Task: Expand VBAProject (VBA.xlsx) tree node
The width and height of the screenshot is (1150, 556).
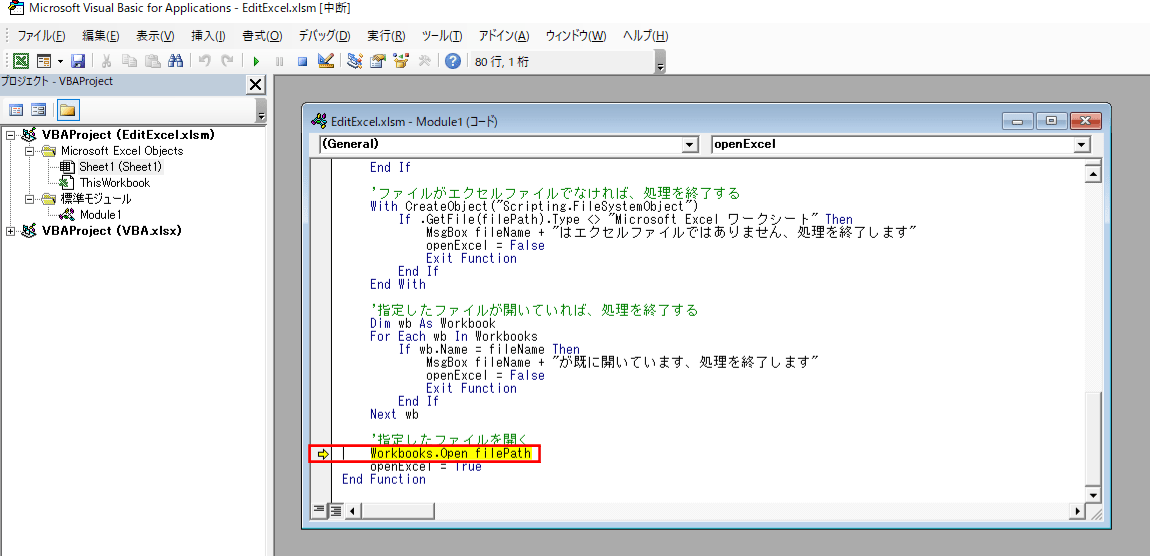Action: pos(11,231)
